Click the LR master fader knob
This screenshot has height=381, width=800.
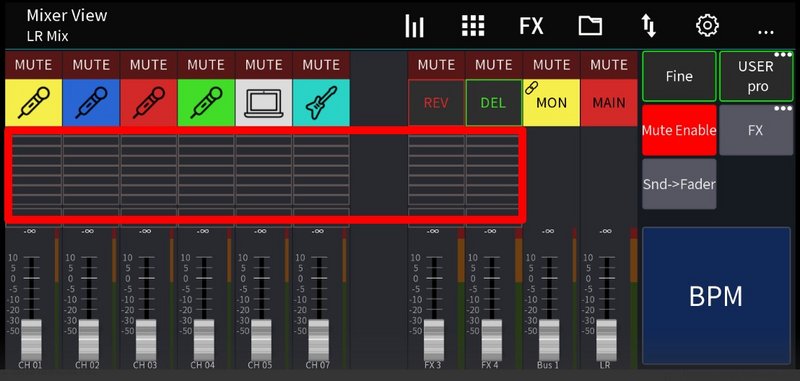point(607,340)
